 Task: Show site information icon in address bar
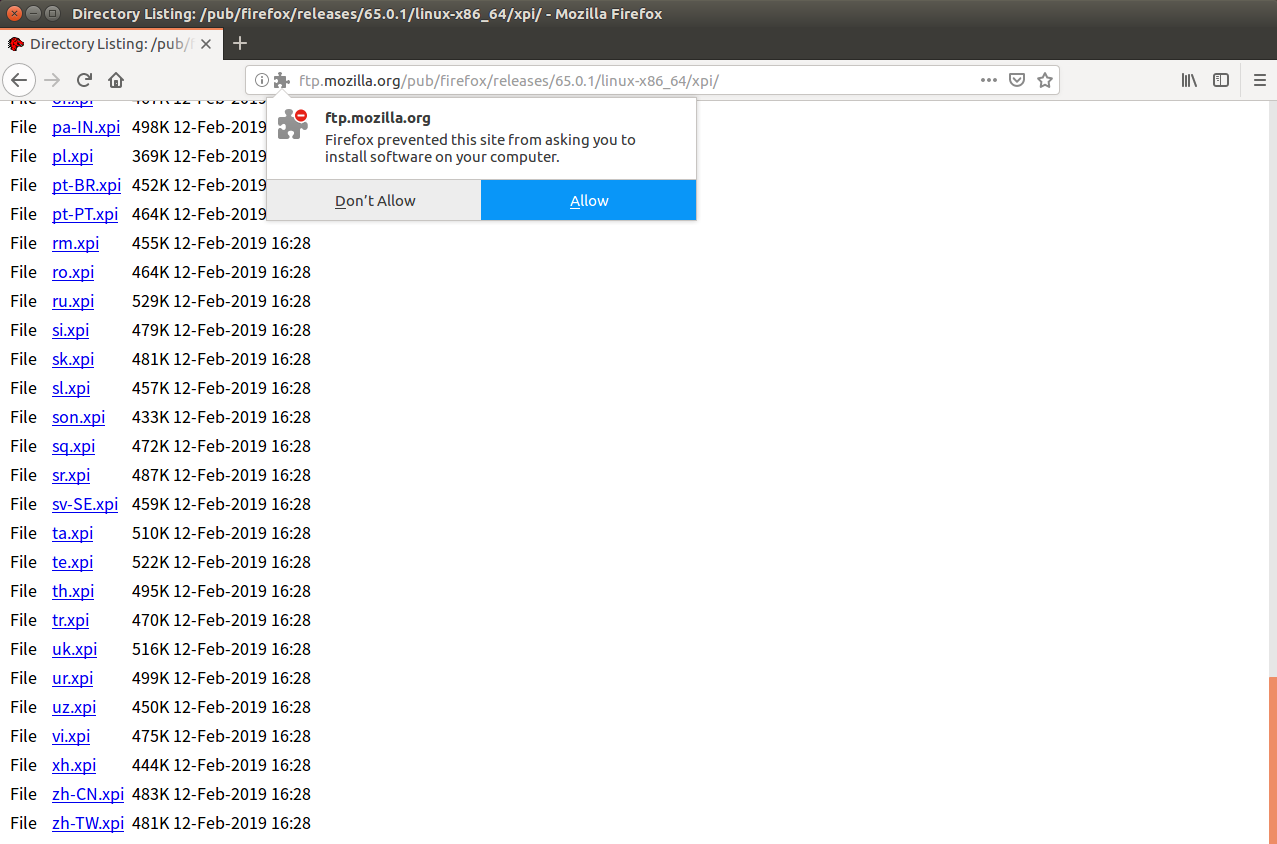pos(261,80)
